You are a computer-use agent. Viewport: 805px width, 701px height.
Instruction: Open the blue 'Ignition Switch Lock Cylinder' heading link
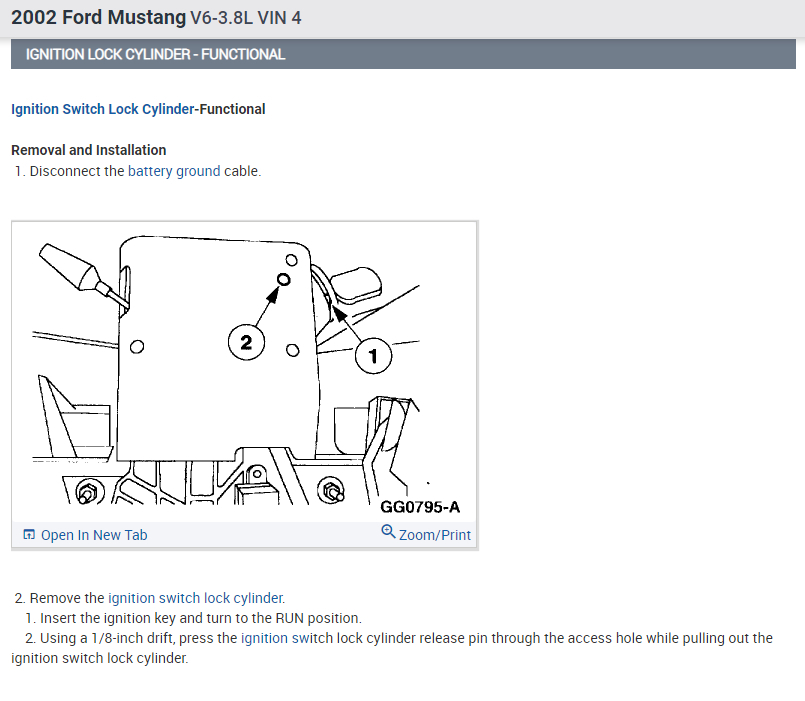103,109
